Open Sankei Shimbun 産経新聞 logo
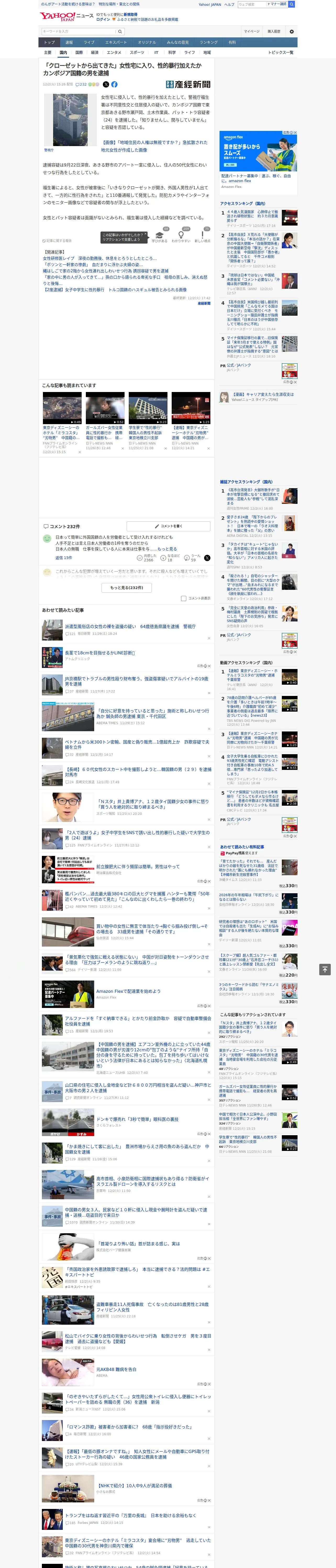 188,85
